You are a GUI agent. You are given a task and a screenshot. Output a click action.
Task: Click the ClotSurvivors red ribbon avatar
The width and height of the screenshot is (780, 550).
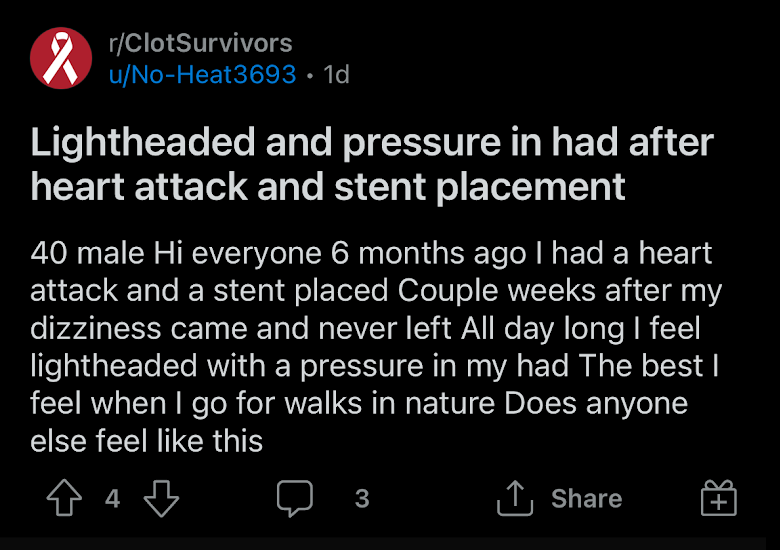pyautogui.click(x=61, y=58)
